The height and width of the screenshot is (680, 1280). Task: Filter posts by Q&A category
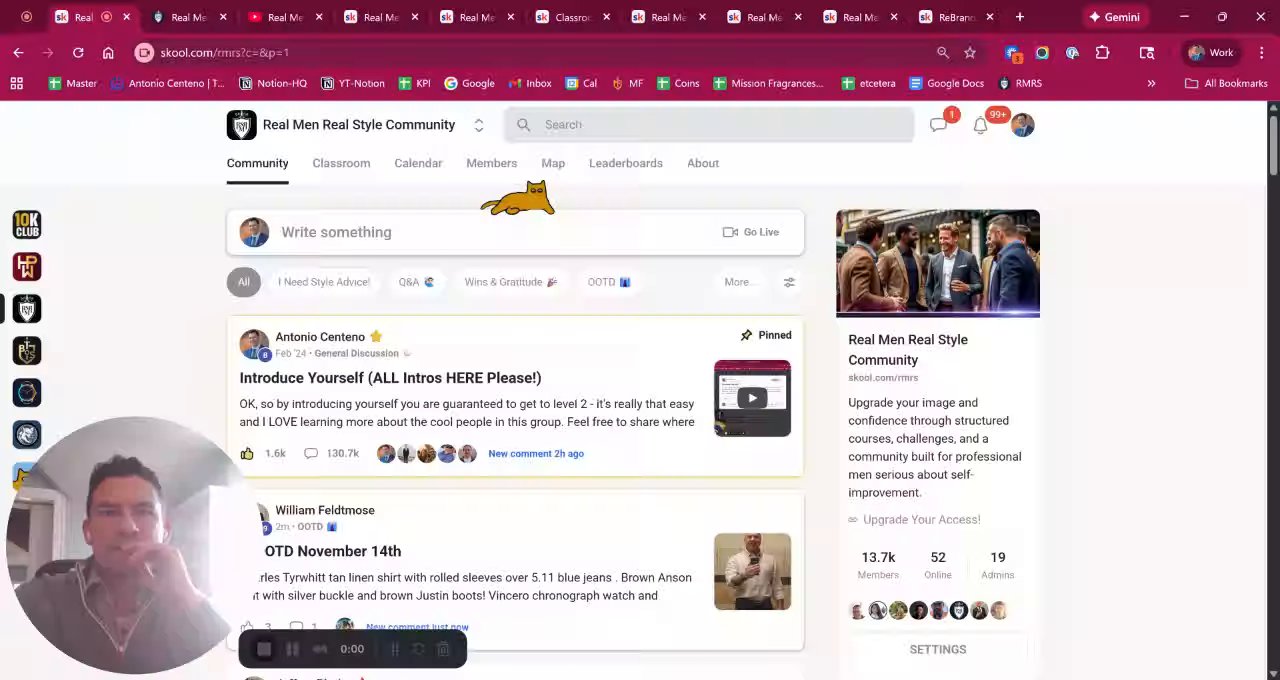[x=416, y=282]
